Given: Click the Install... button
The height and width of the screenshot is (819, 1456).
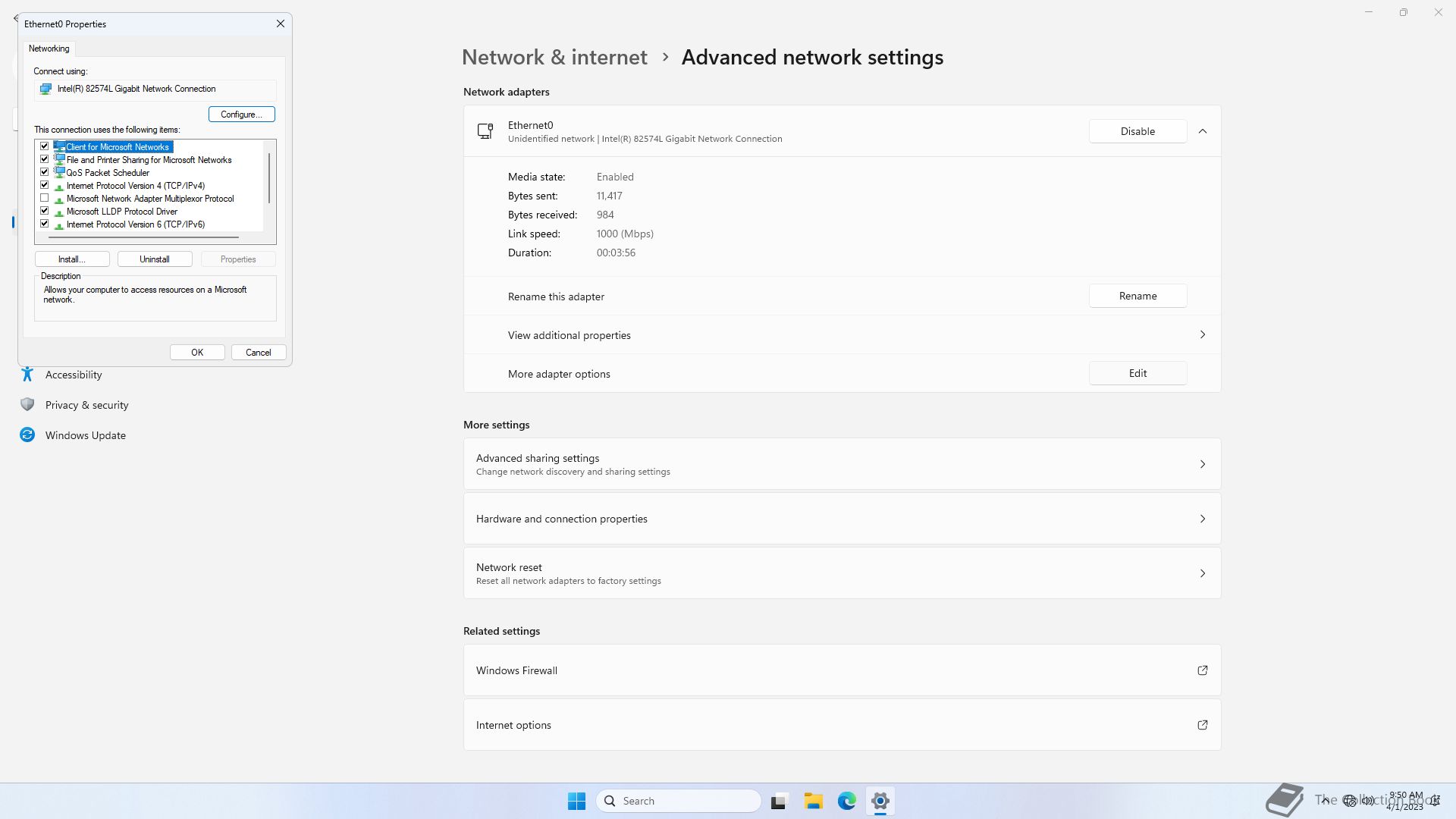Looking at the screenshot, I should pos(72,259).
